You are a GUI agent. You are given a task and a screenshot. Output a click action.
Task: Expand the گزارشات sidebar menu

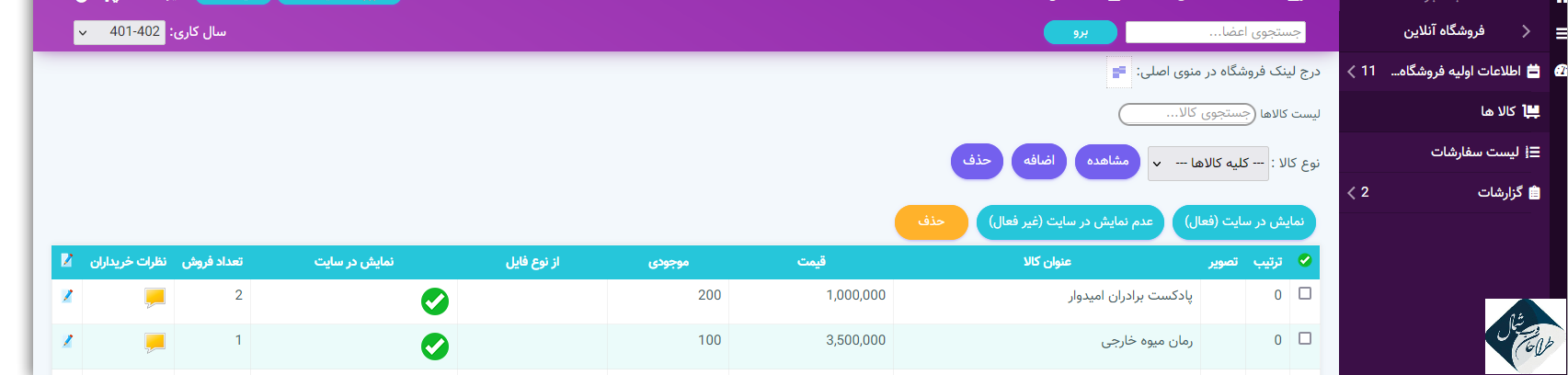coord(1443,192)
